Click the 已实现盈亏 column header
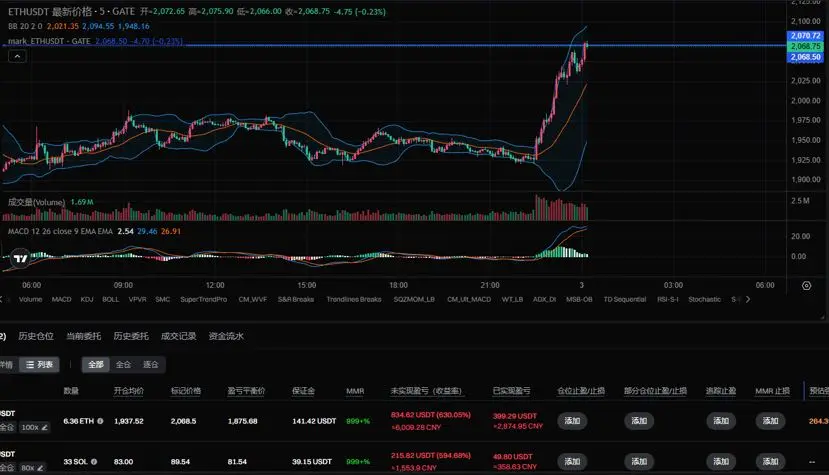829x475 pixels. tap(511, 391)
